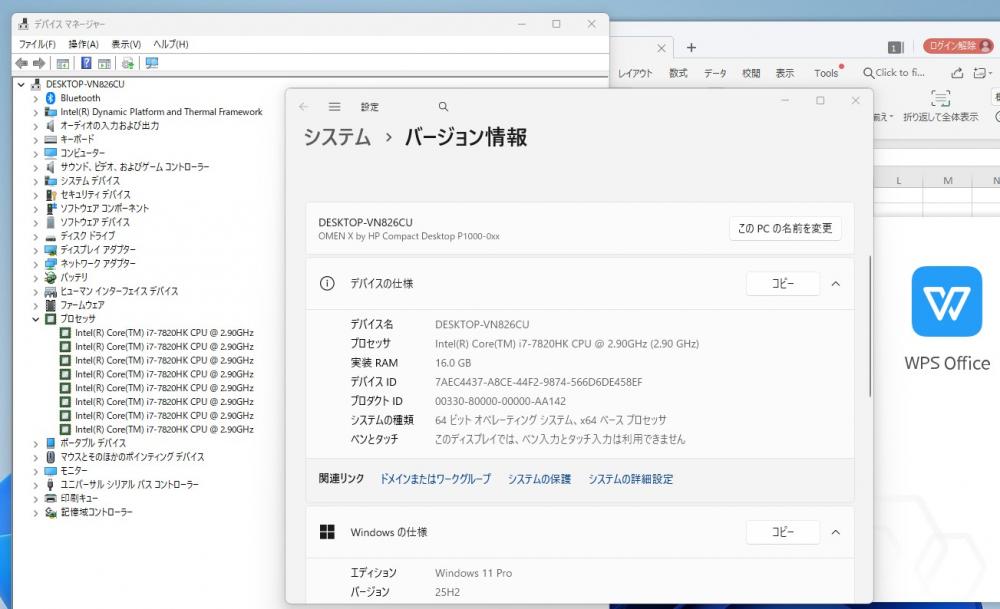Open the WPS dropdown next to share icon
The image size is (1000, 609).
point(983,73)
